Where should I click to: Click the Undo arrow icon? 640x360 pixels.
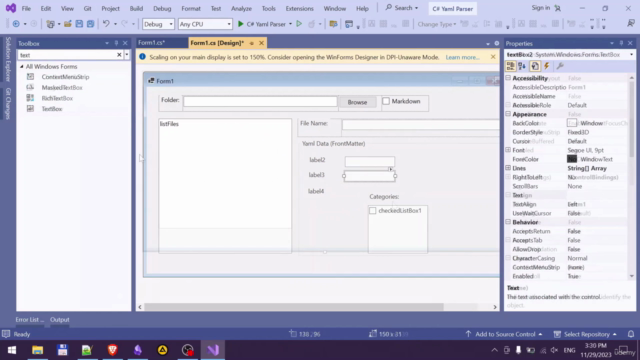(x=106, y=24)
